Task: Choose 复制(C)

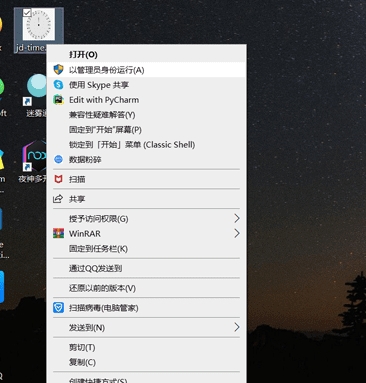Action: click(x=147, y=362)
